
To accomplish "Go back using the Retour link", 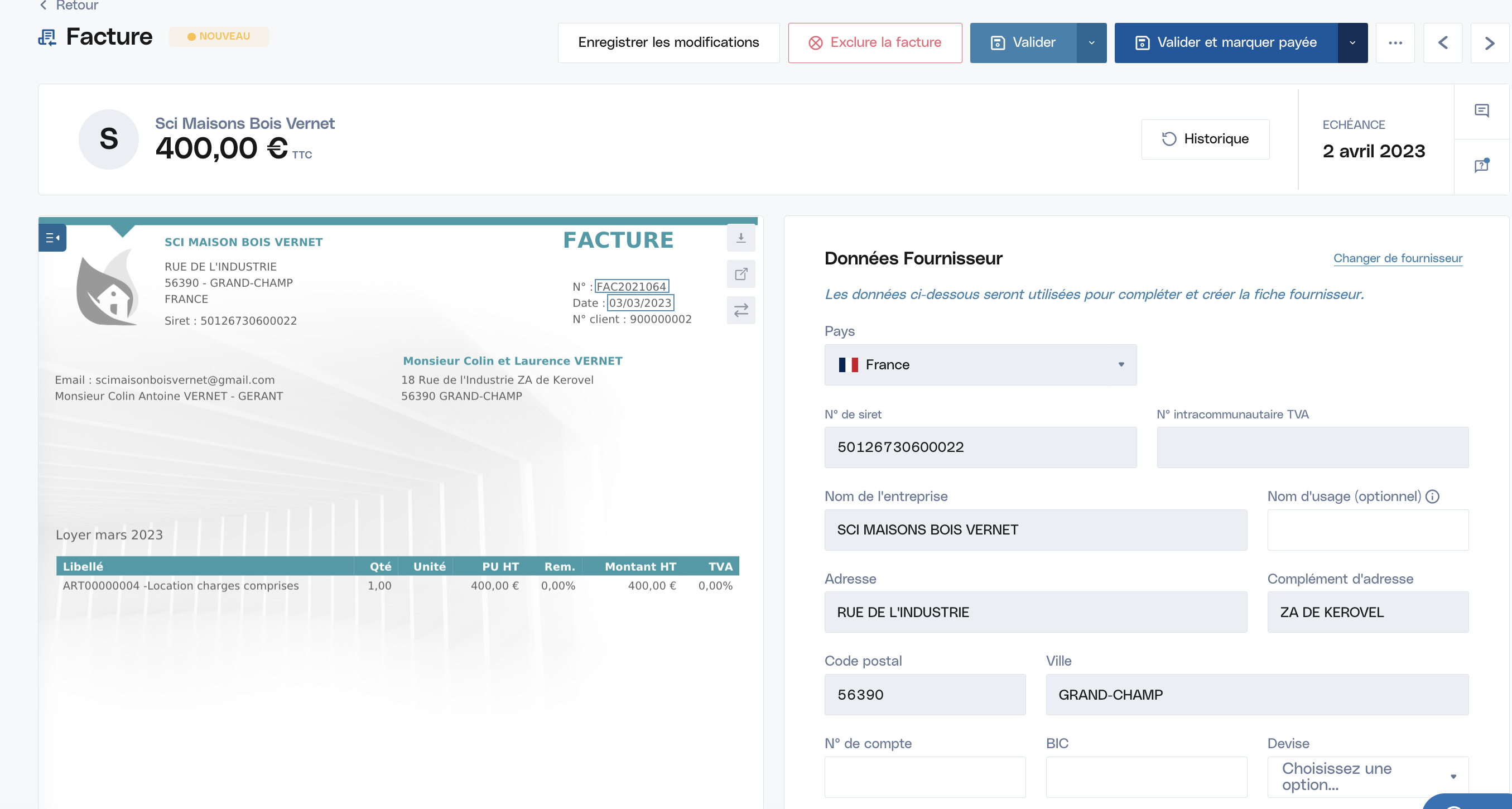I will point(69,5).
